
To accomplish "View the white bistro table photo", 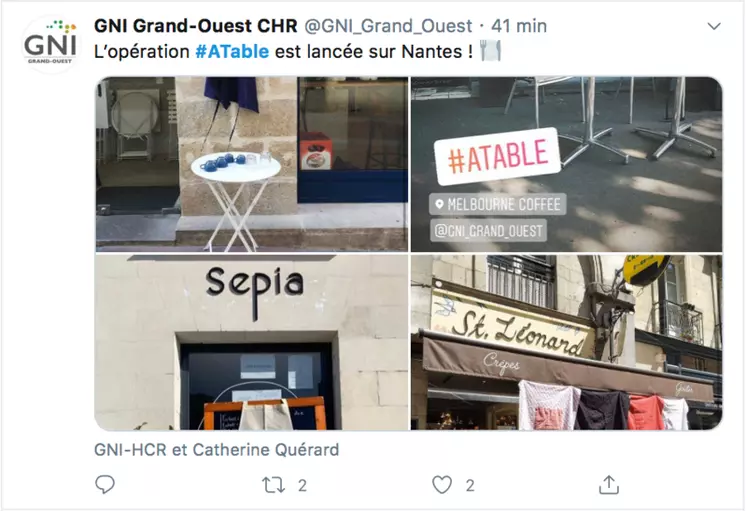I will point(252,164).
